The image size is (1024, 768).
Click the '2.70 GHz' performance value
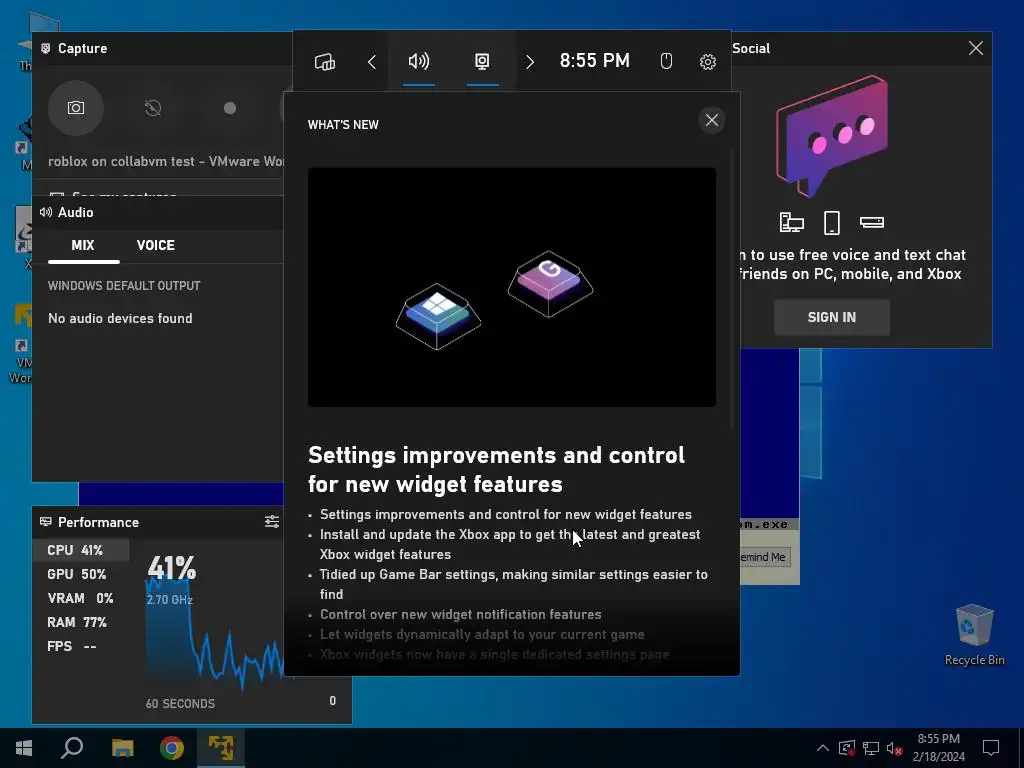(170, 600)
